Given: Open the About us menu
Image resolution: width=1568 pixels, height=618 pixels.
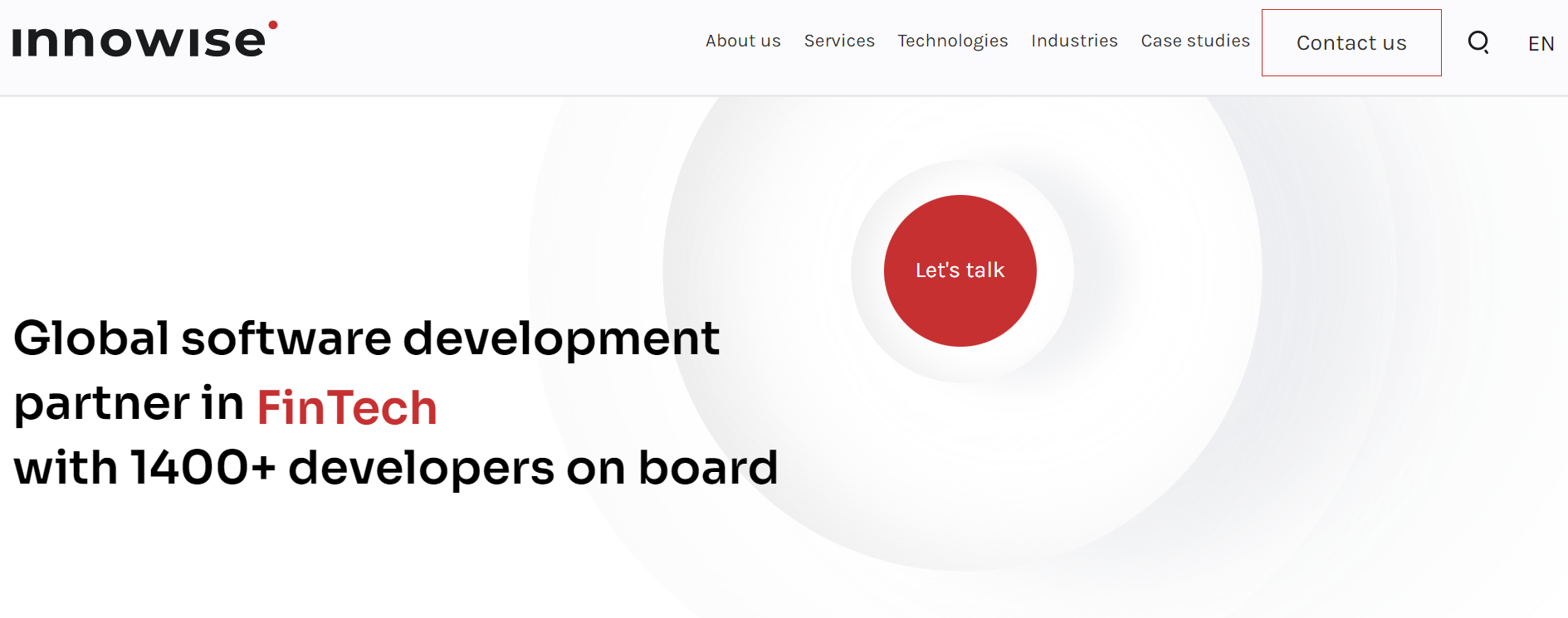Looking at the screenshot, I should click(x=743, y=41).
